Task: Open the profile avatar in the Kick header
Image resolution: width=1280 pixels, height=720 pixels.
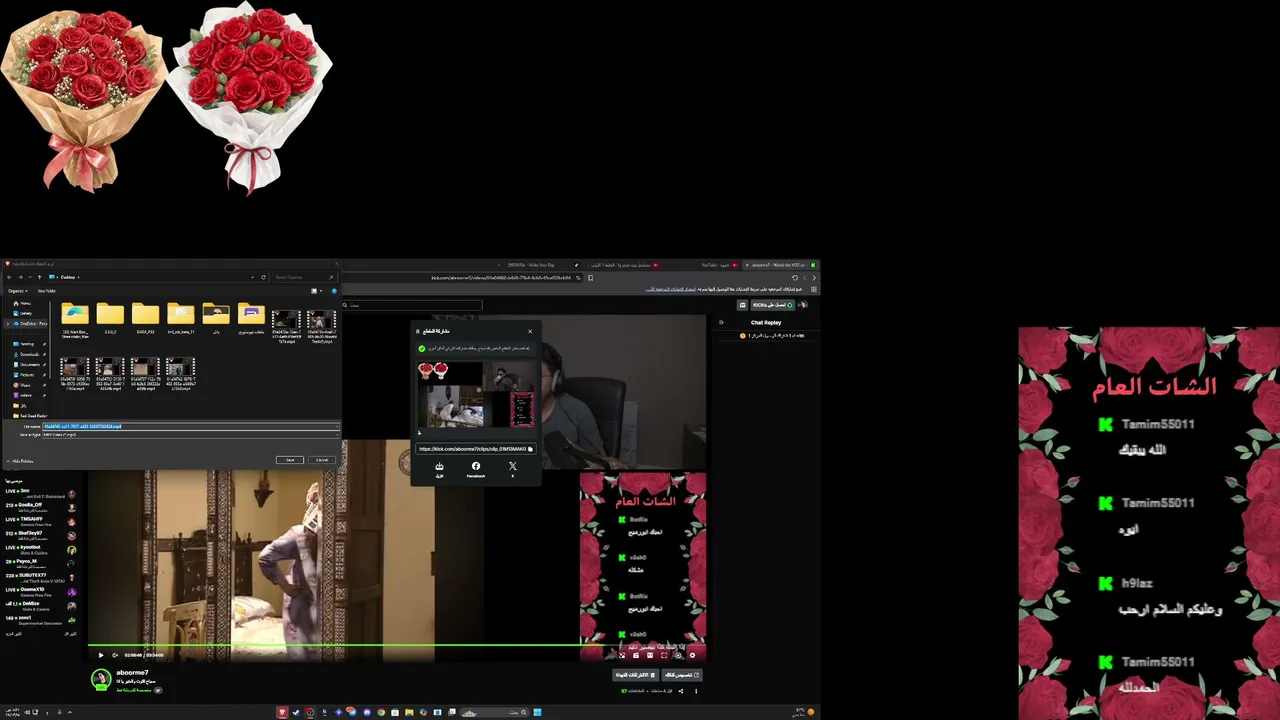Action: [803, 305]
